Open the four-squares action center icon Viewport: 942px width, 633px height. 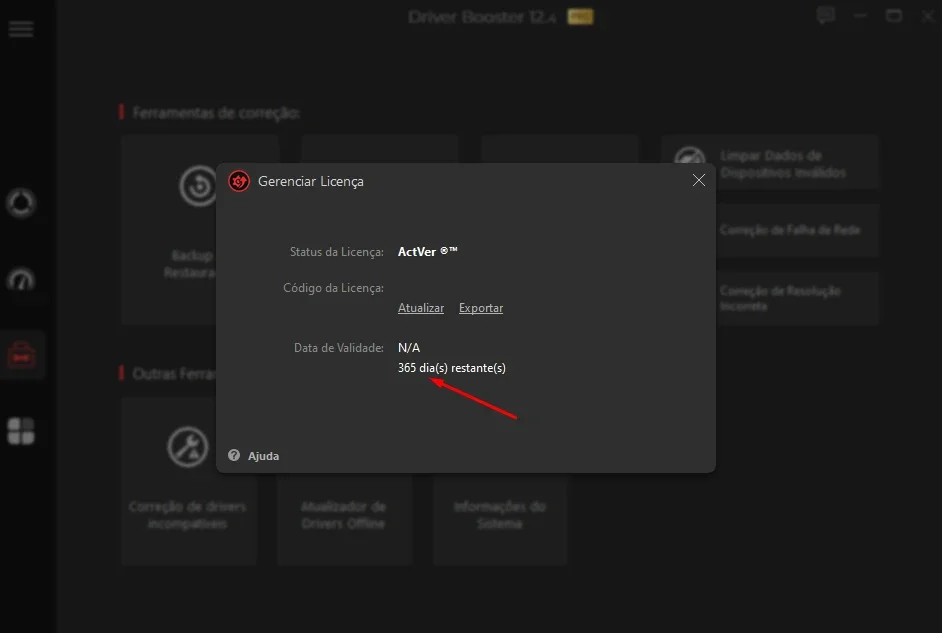(21, 431)
